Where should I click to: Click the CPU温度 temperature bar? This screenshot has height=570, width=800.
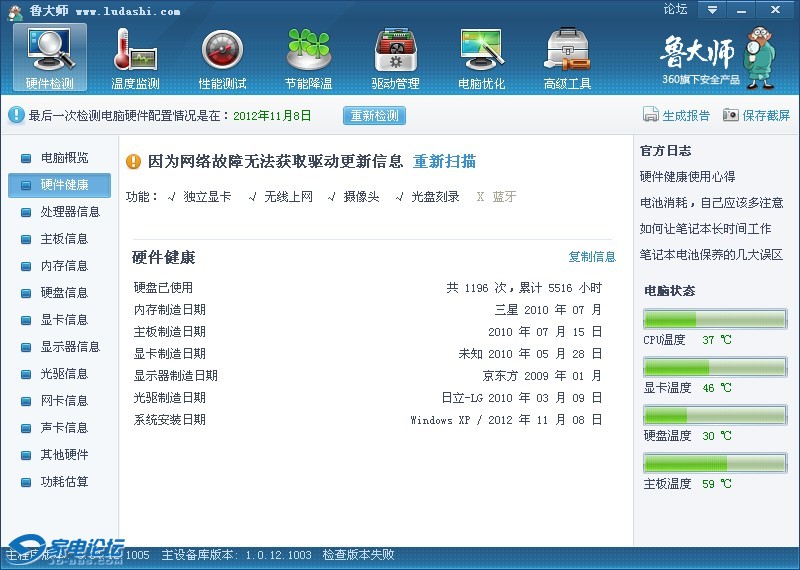714,319
